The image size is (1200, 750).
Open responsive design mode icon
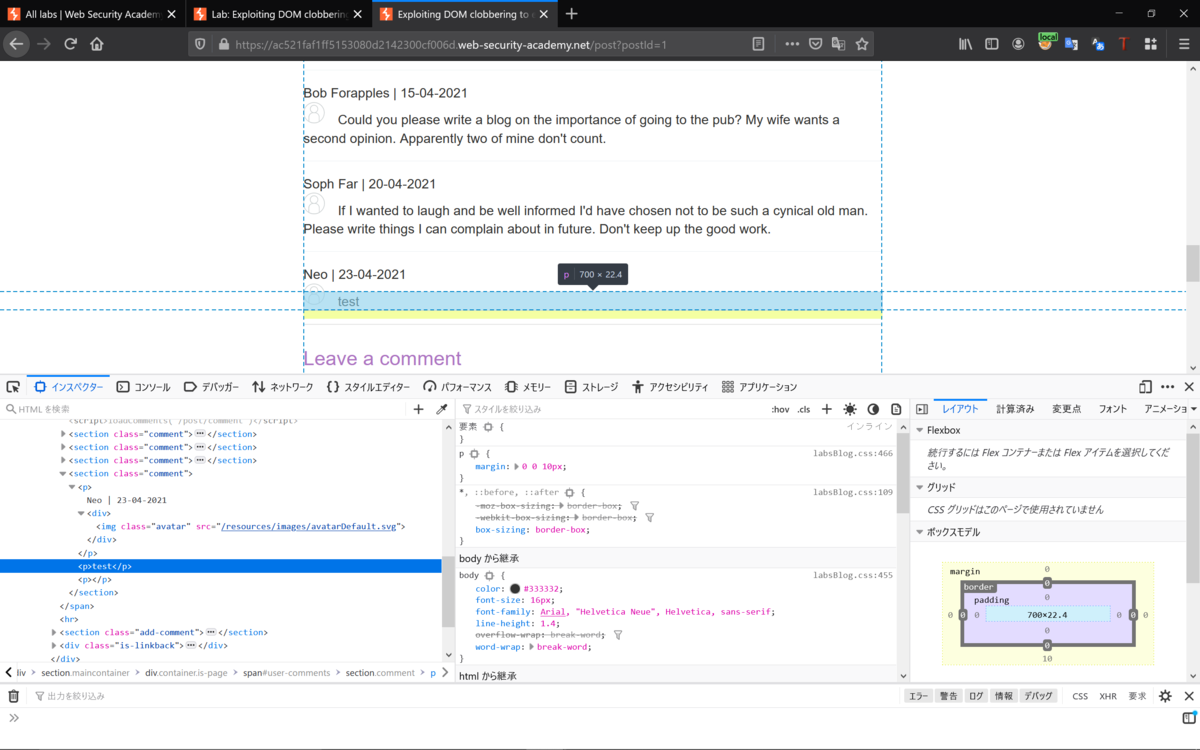pos(1145,387)
